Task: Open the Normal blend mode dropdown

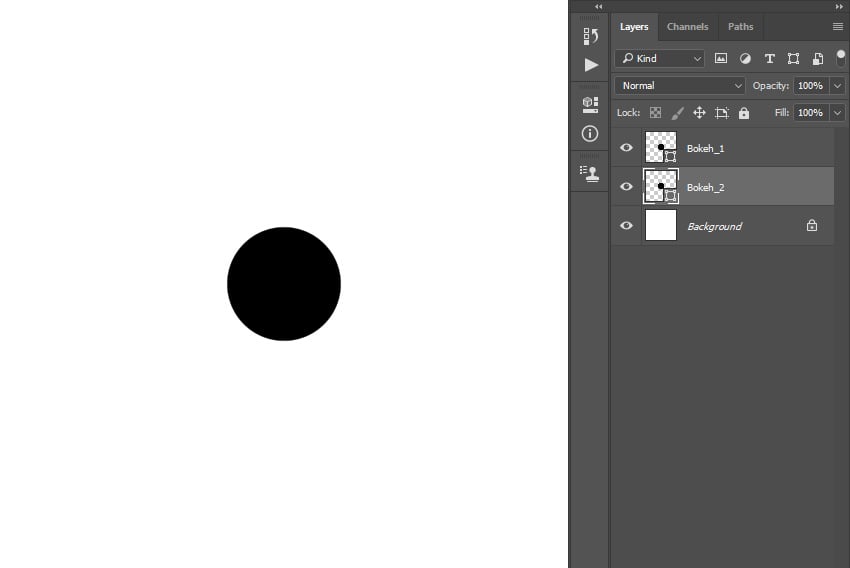Action: click(x=680, y=86)
